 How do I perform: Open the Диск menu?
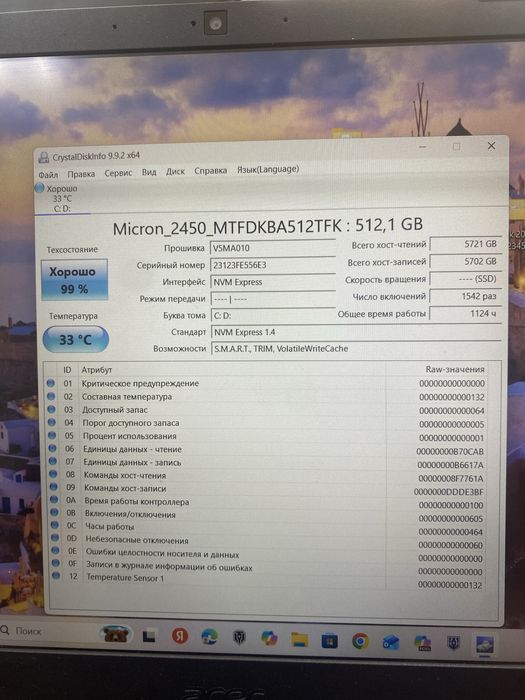175,172
